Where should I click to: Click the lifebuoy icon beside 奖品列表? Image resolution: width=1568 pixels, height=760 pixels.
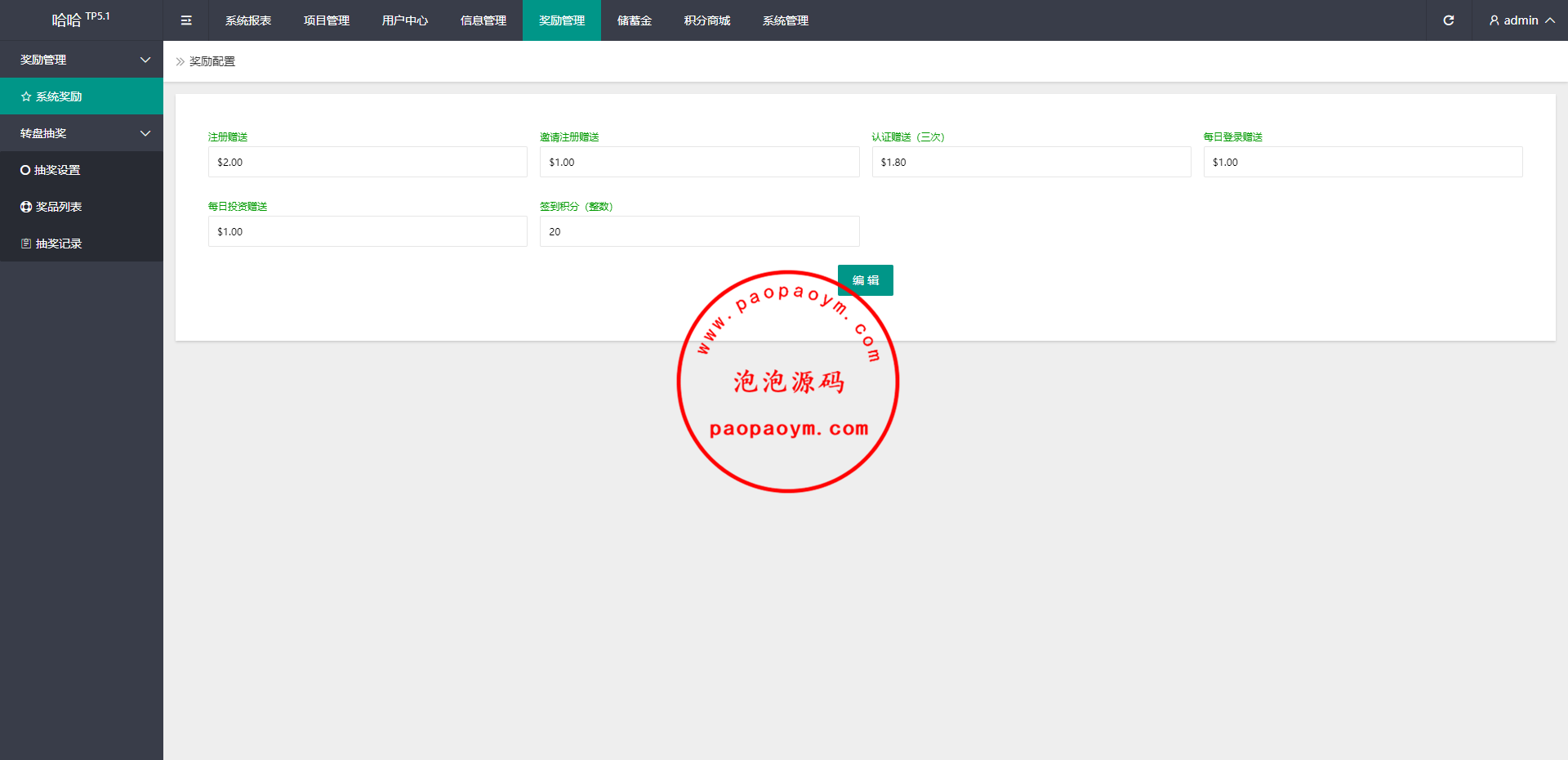tap(26, 207)
